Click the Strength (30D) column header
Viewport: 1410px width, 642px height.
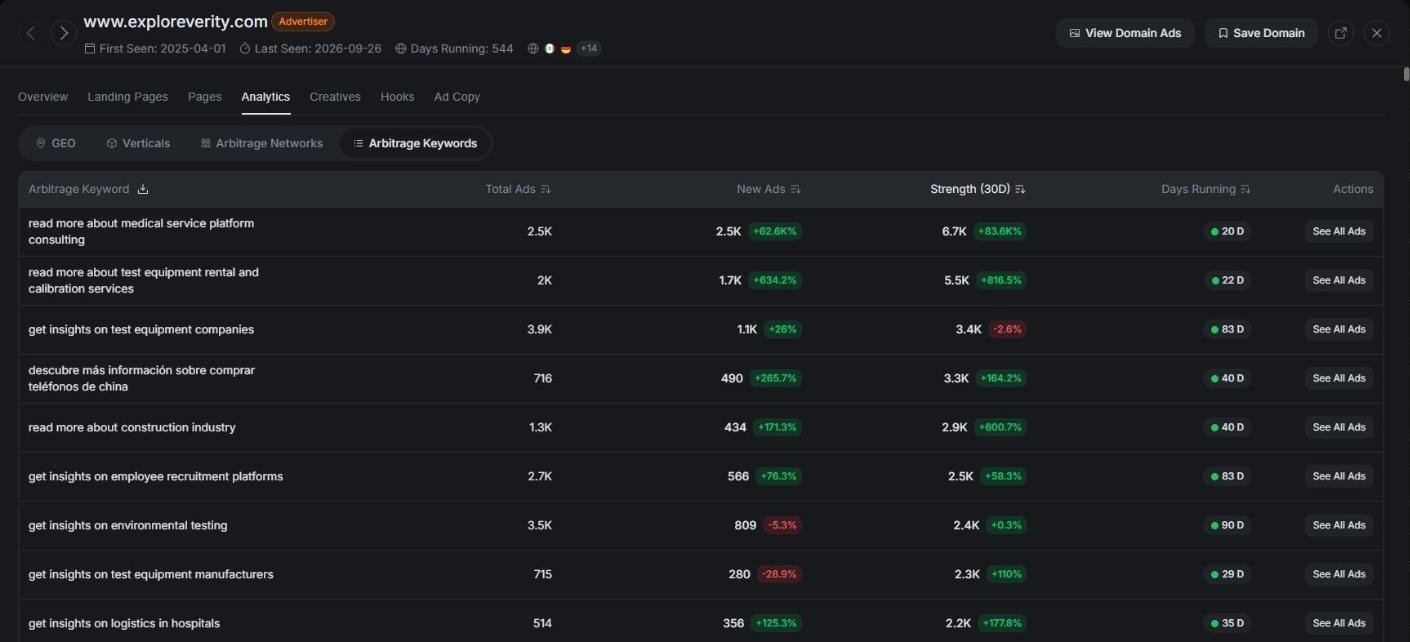coord(970,189)
